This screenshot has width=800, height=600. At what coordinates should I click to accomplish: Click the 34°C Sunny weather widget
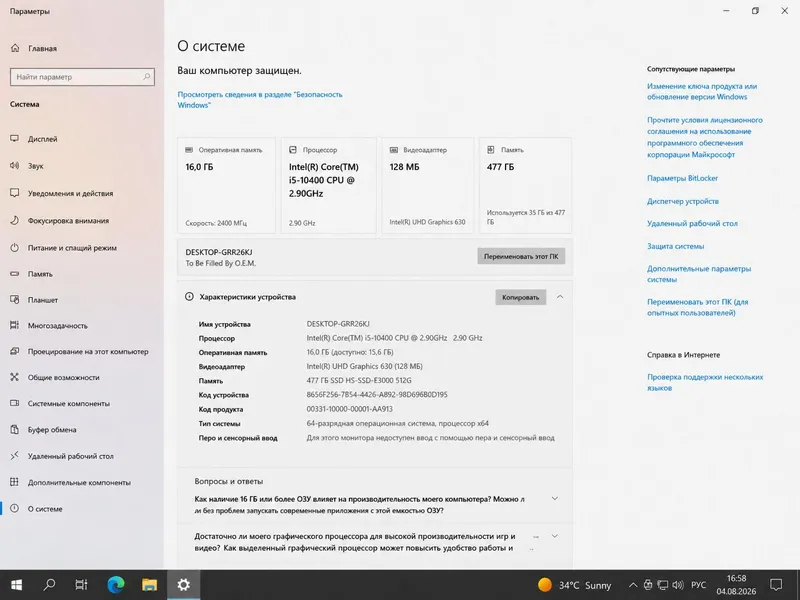tap(574, 585)
